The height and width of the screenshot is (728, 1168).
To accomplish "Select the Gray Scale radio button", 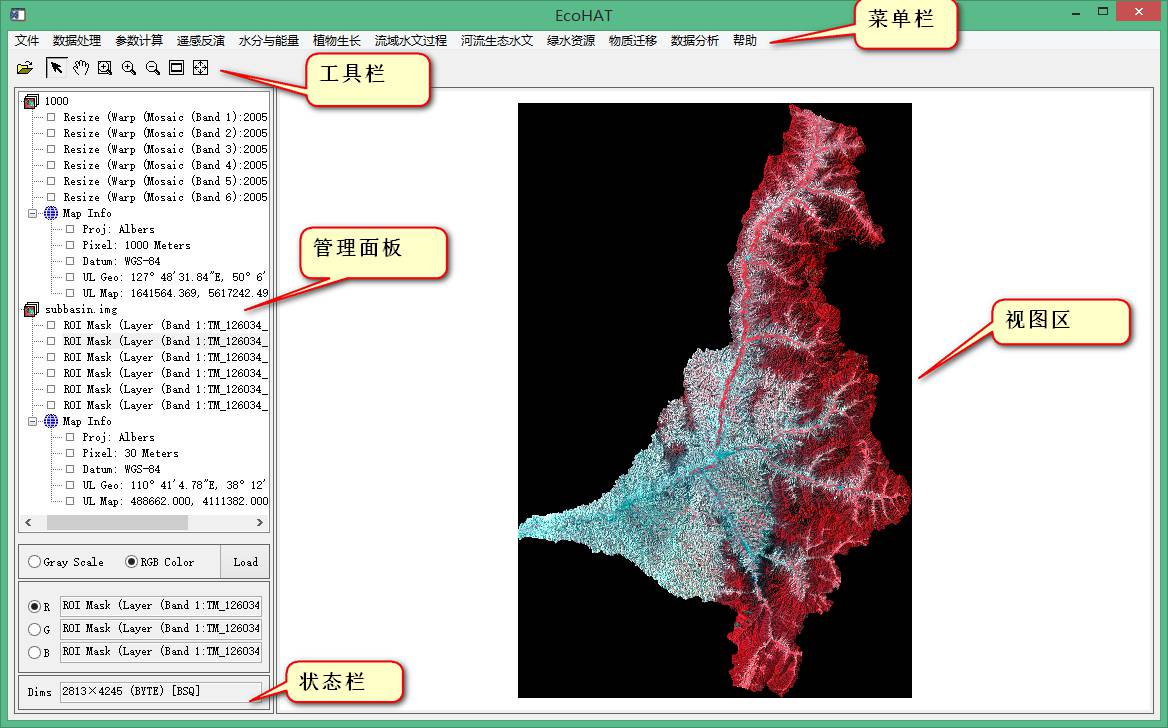I will 35,562.
